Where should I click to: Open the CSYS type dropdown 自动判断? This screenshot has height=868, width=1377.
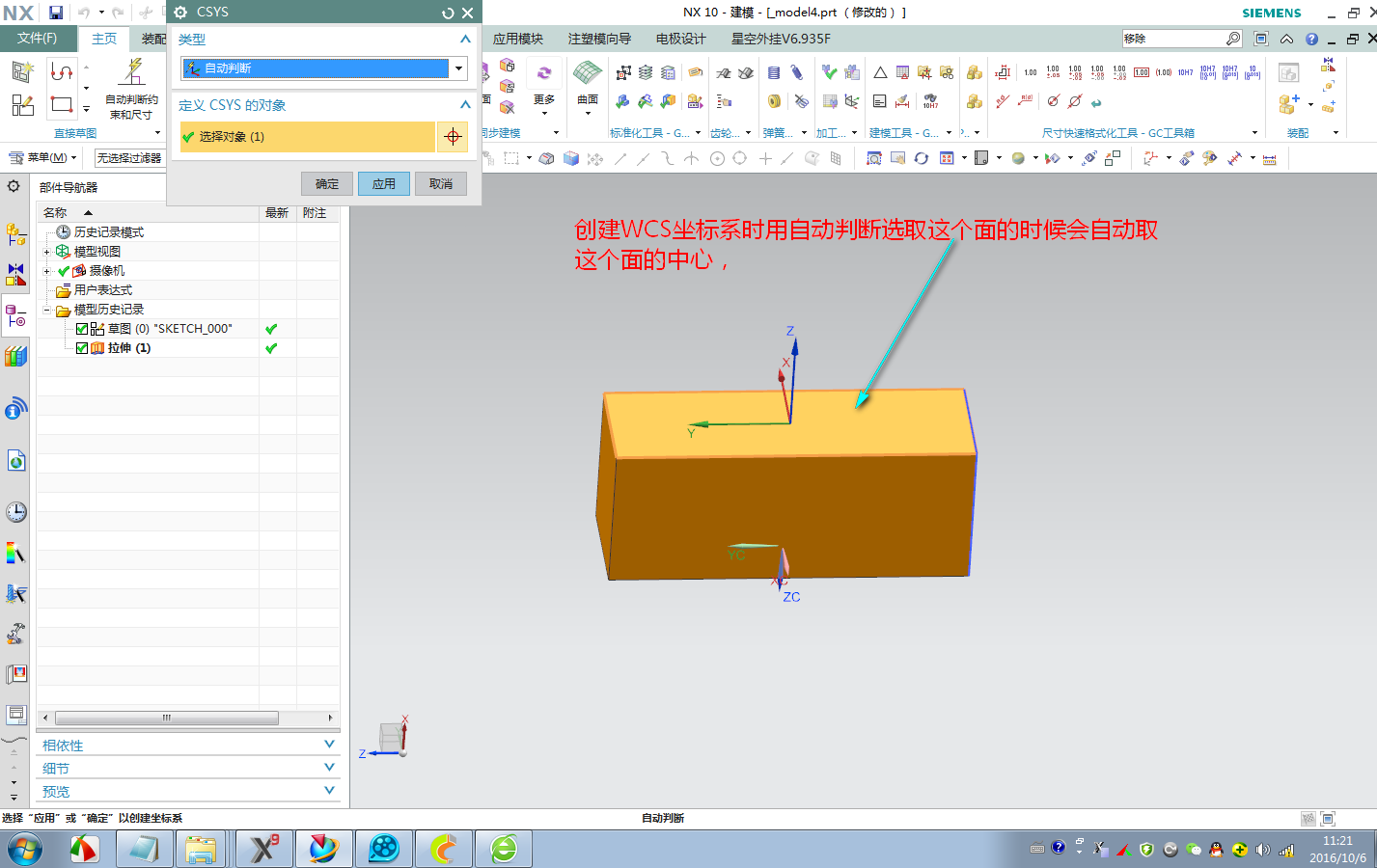324,68
